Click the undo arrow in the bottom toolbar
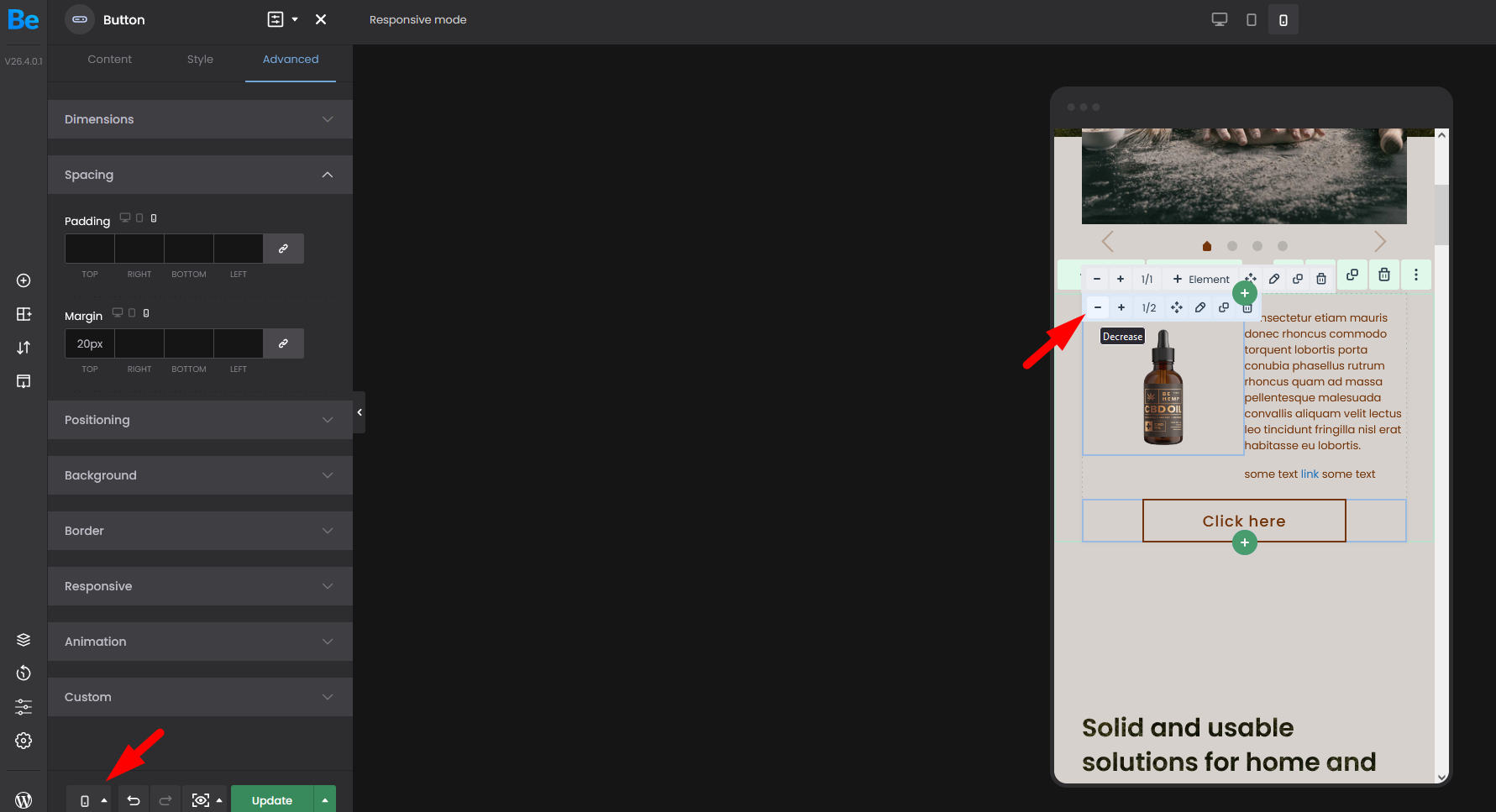Screen dimensions: 1496x812 click(x=132, y=799)
